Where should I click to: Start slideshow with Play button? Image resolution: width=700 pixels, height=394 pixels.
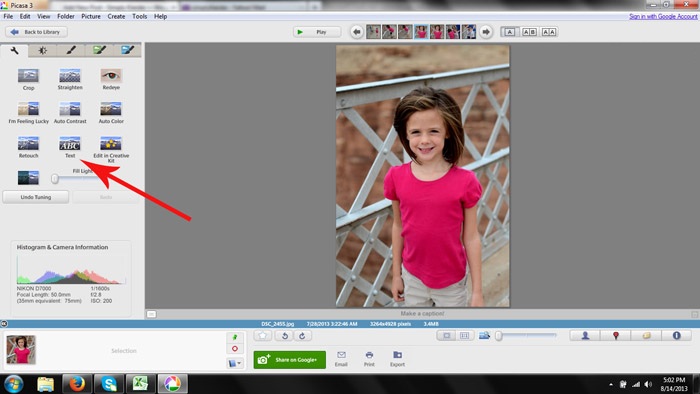tap(317, 32)
